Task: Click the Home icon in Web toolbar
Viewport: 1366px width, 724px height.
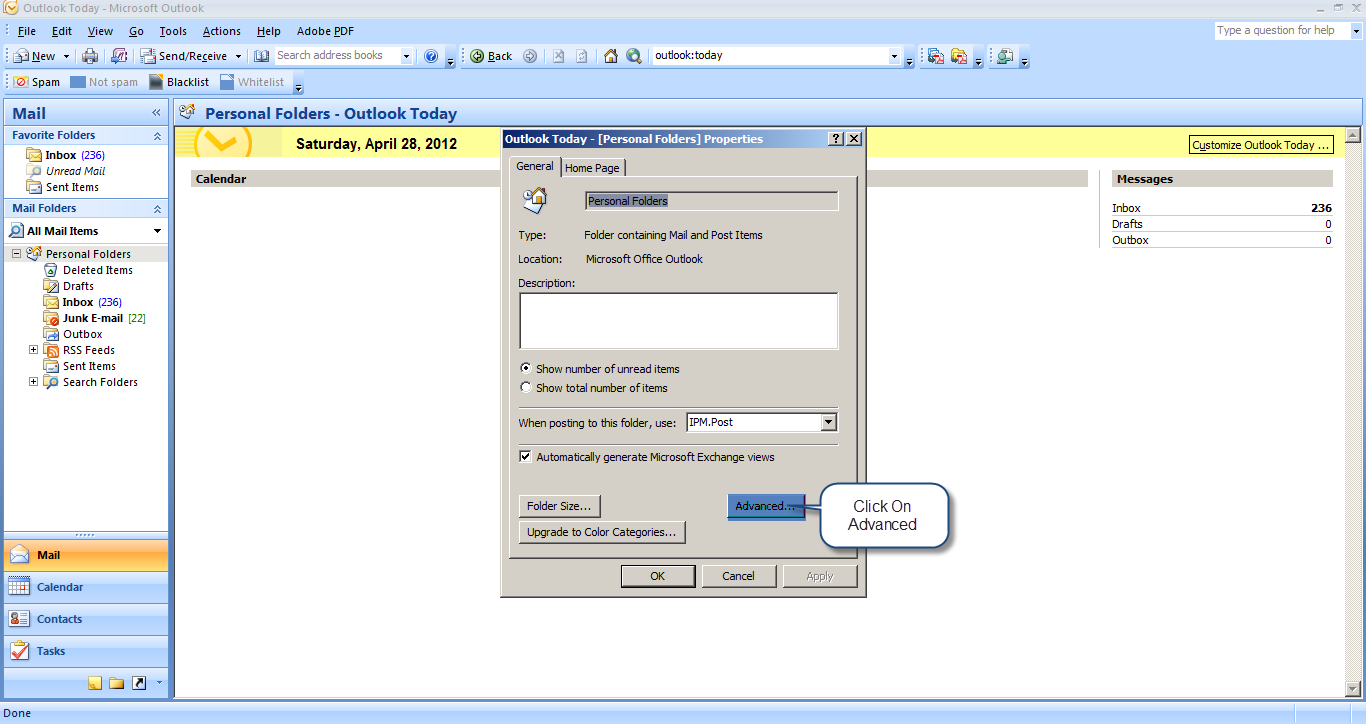Action: (611, 56)
